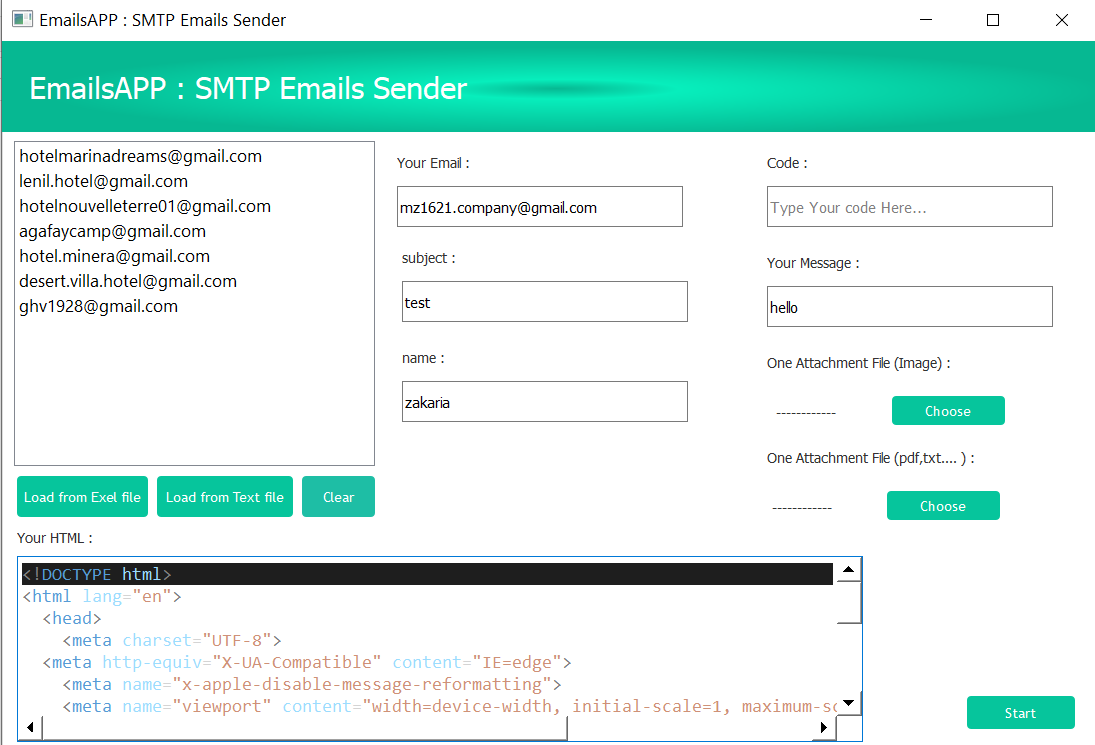Click the x-apple-disable-message-reformatting meta line

pos(311,684)
